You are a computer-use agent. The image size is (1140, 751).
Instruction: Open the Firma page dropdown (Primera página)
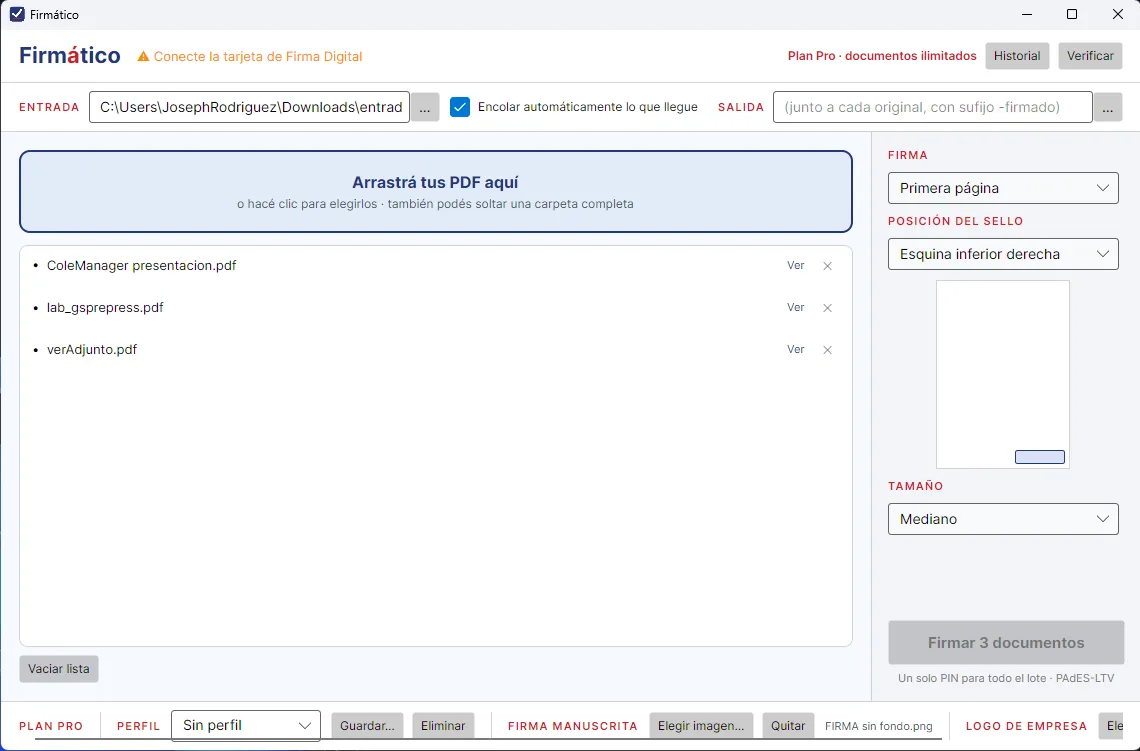tap(1003, 188)
